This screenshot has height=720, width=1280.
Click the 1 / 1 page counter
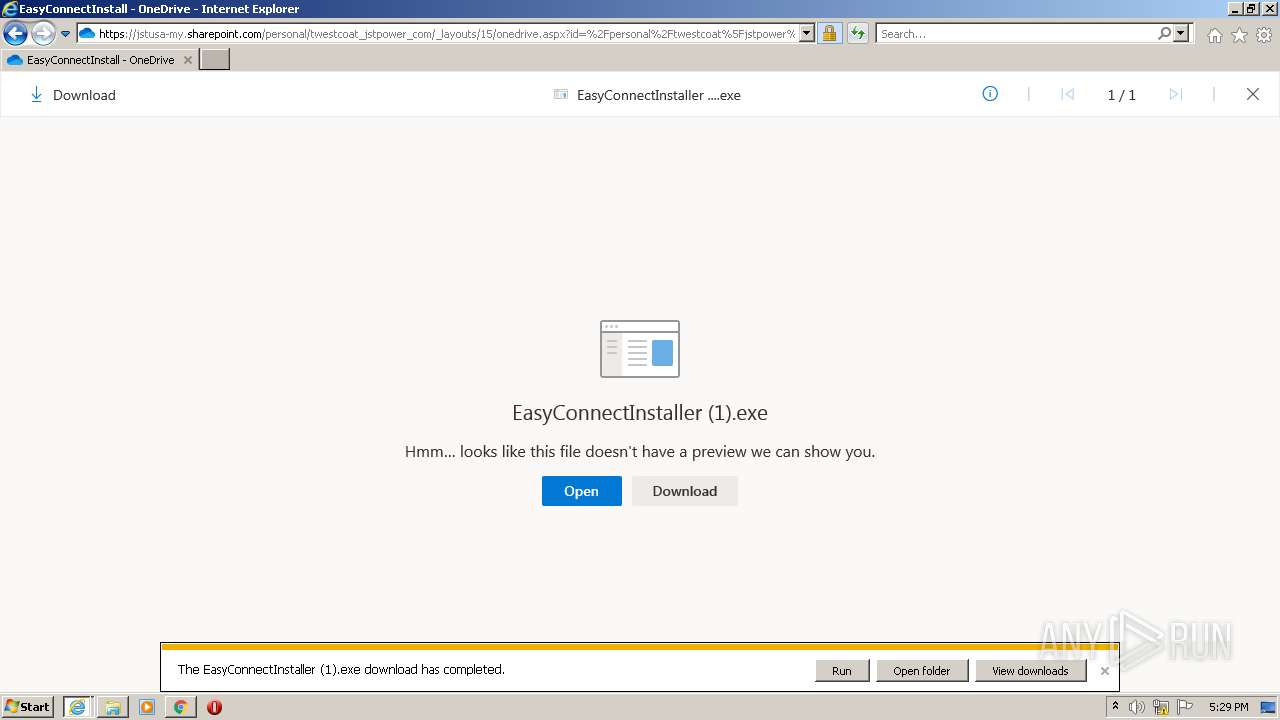tap(1121, 95)
